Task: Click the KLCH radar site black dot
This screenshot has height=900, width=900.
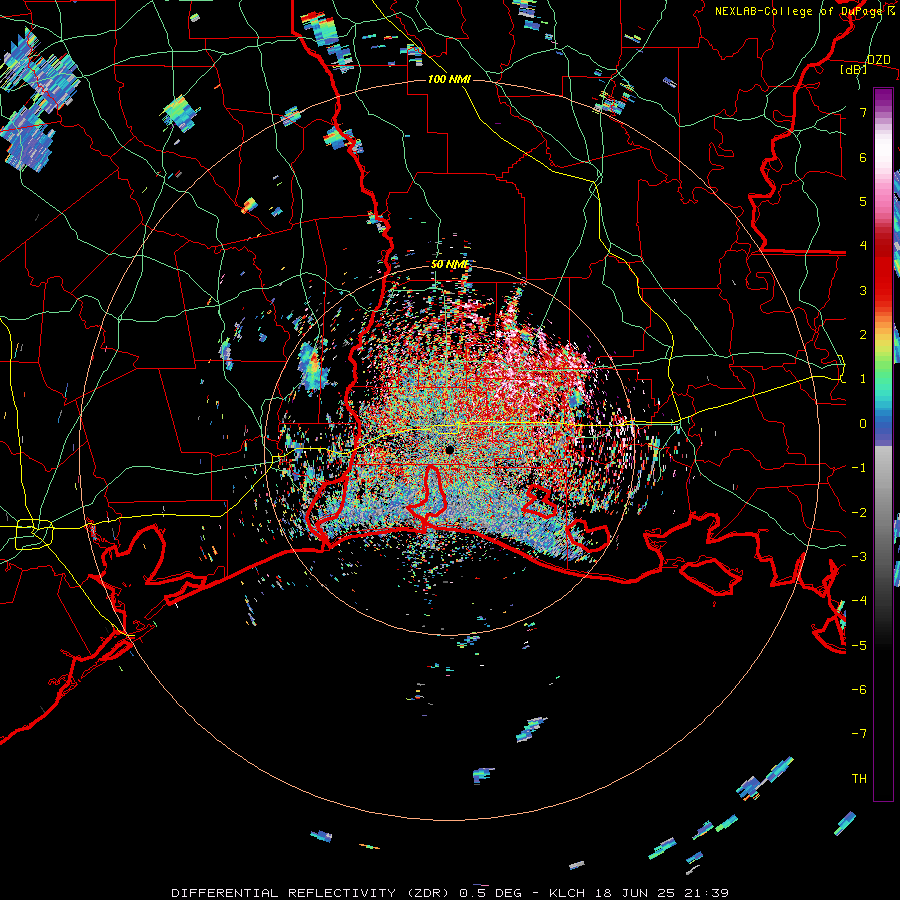Action: click(450, 449)
